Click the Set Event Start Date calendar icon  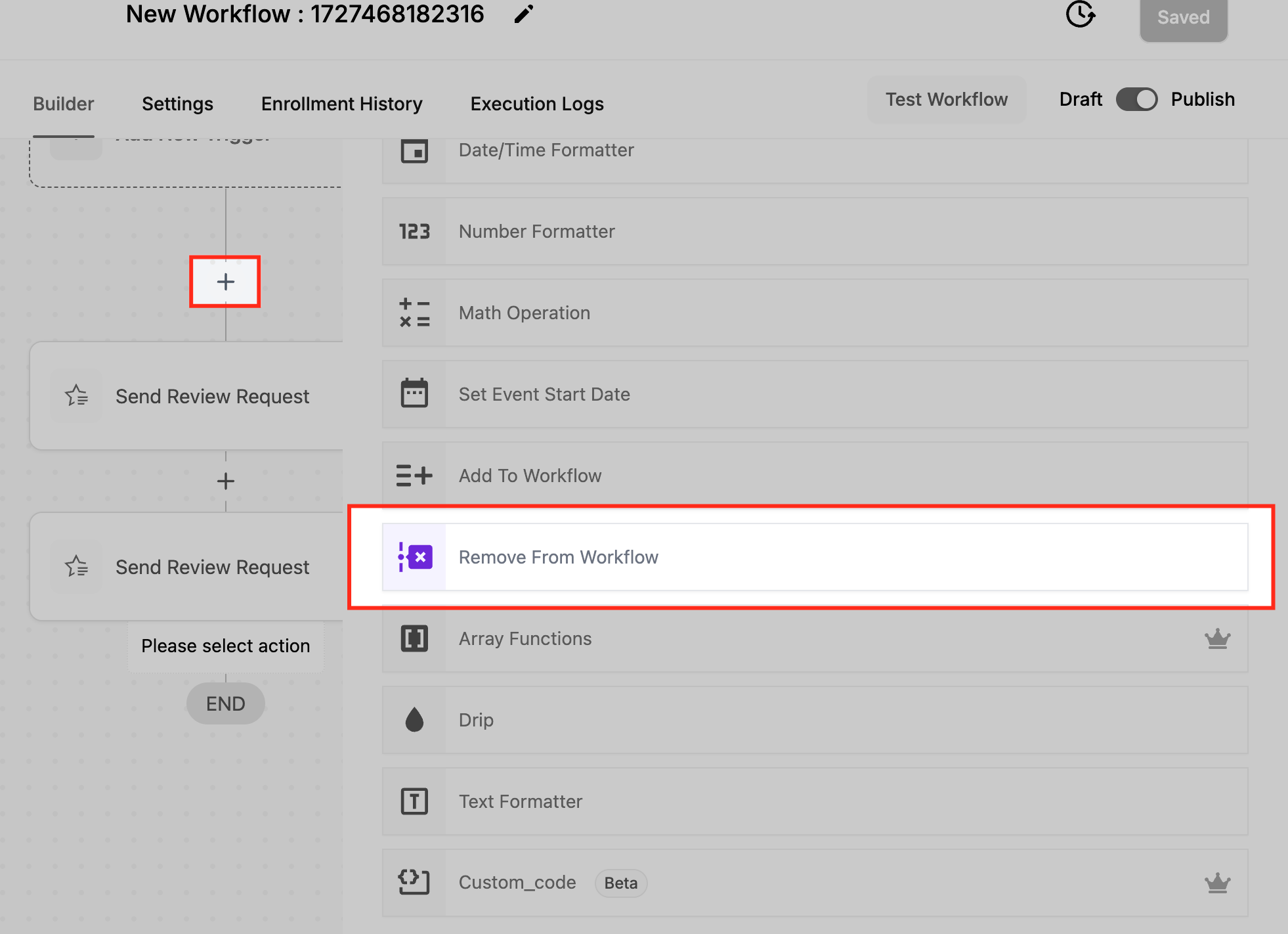click(x=414, y=394)
